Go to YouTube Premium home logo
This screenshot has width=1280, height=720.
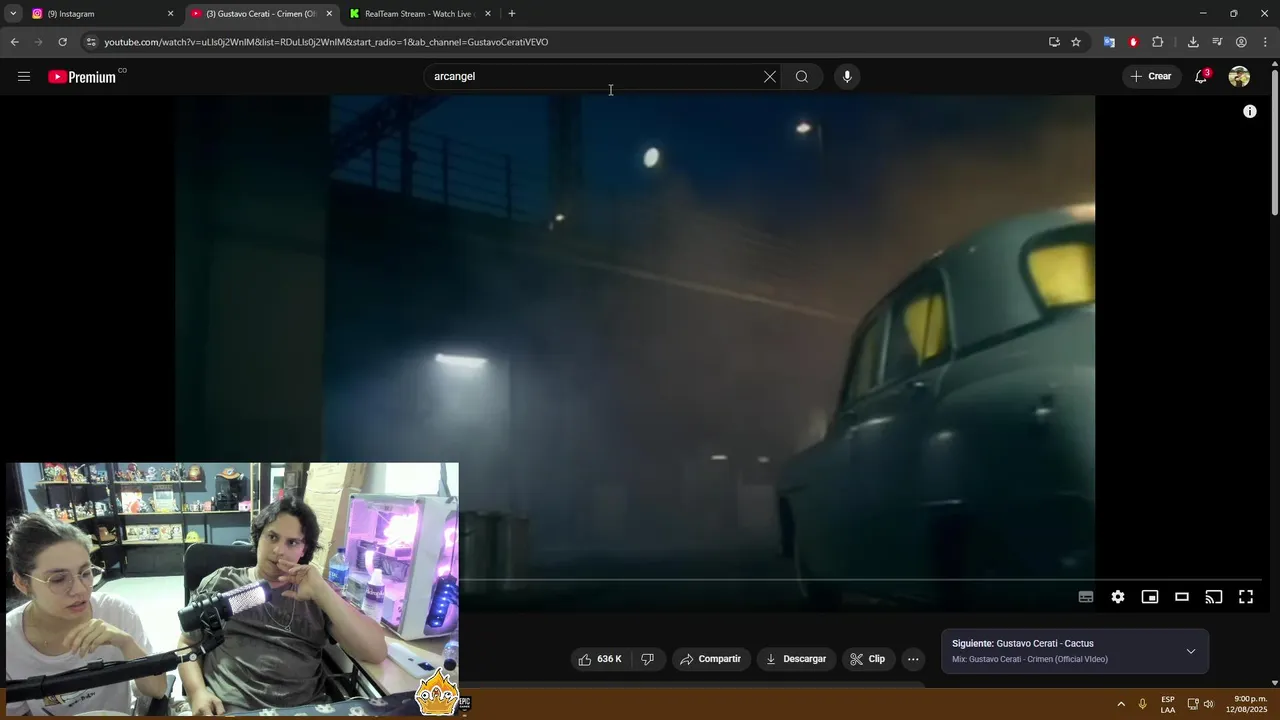click(x=82, y=77)
